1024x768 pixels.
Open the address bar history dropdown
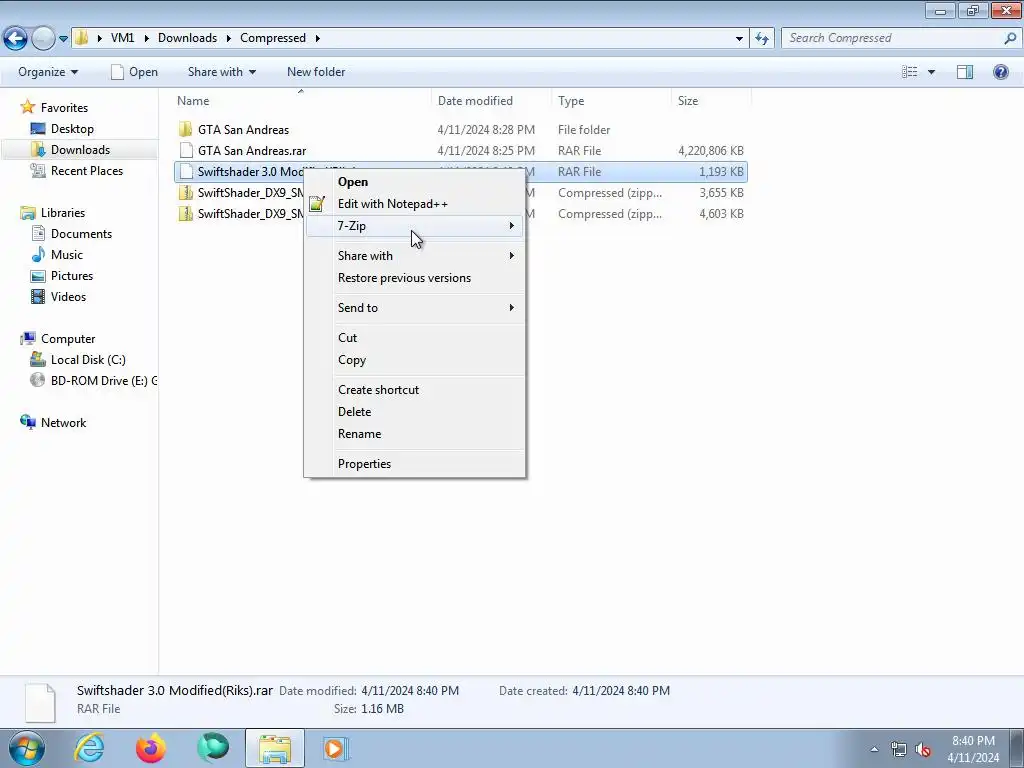point(739,39)
